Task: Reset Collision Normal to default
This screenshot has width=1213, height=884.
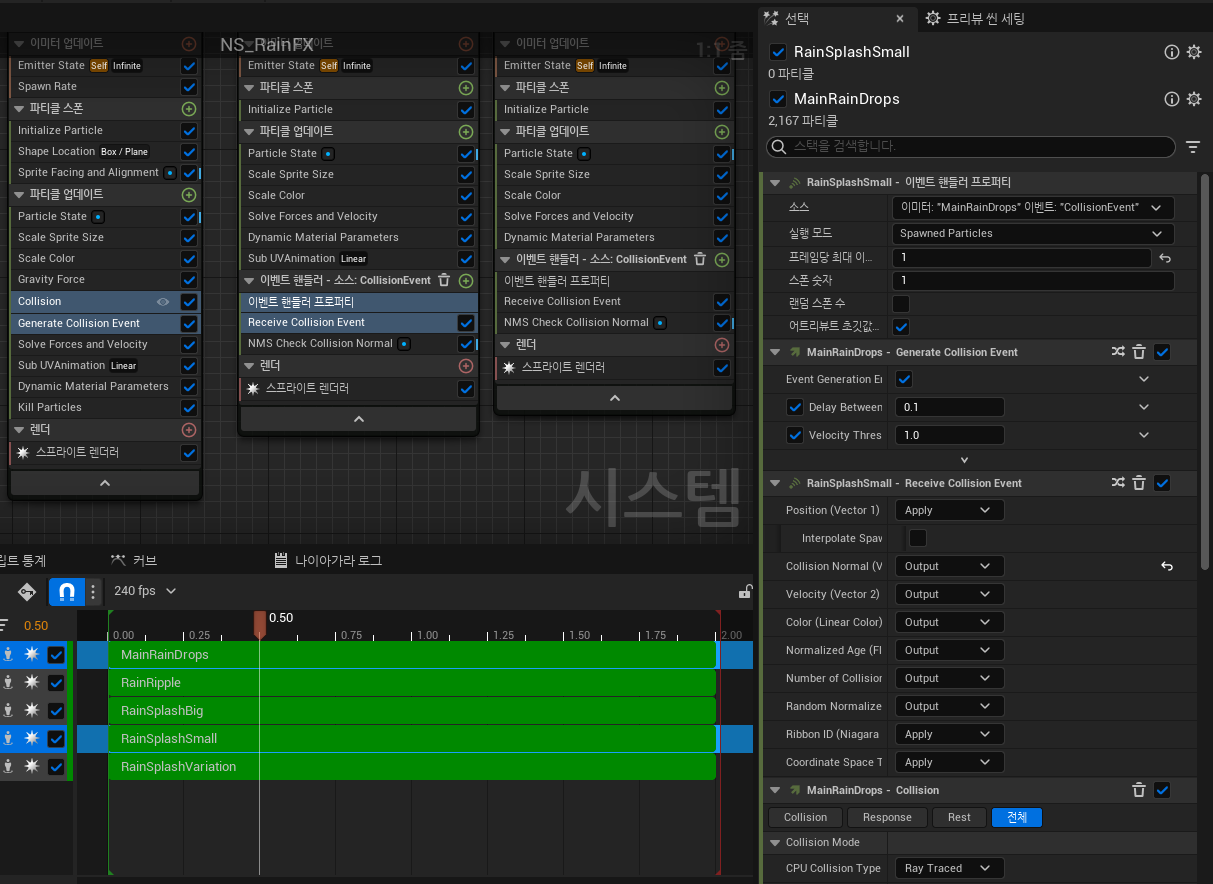Action: coord(1166,566)
